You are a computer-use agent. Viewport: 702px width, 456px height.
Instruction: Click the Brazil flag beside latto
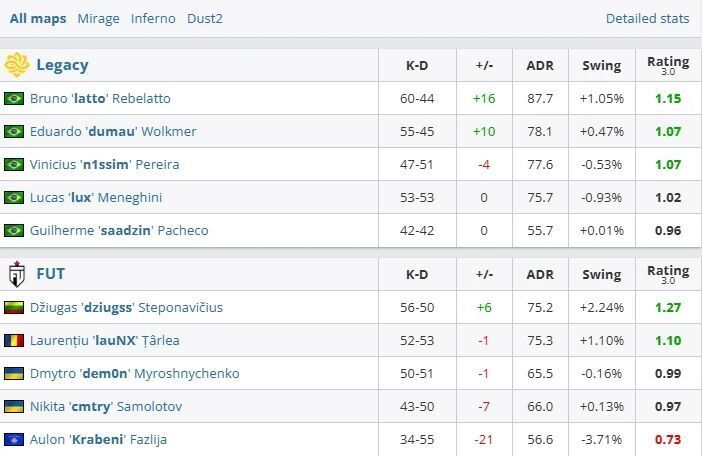pyautogui.click(x=14, y=98)
